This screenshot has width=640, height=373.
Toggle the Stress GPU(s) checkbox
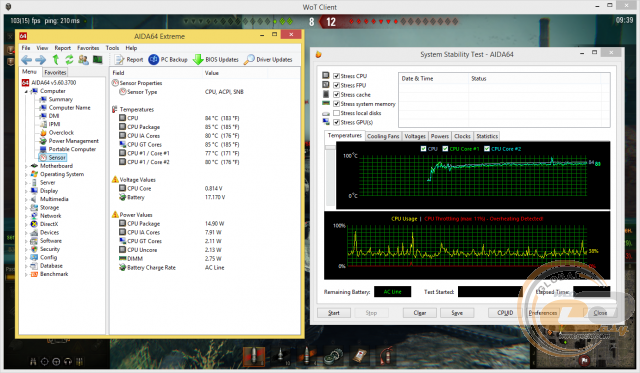336,122
